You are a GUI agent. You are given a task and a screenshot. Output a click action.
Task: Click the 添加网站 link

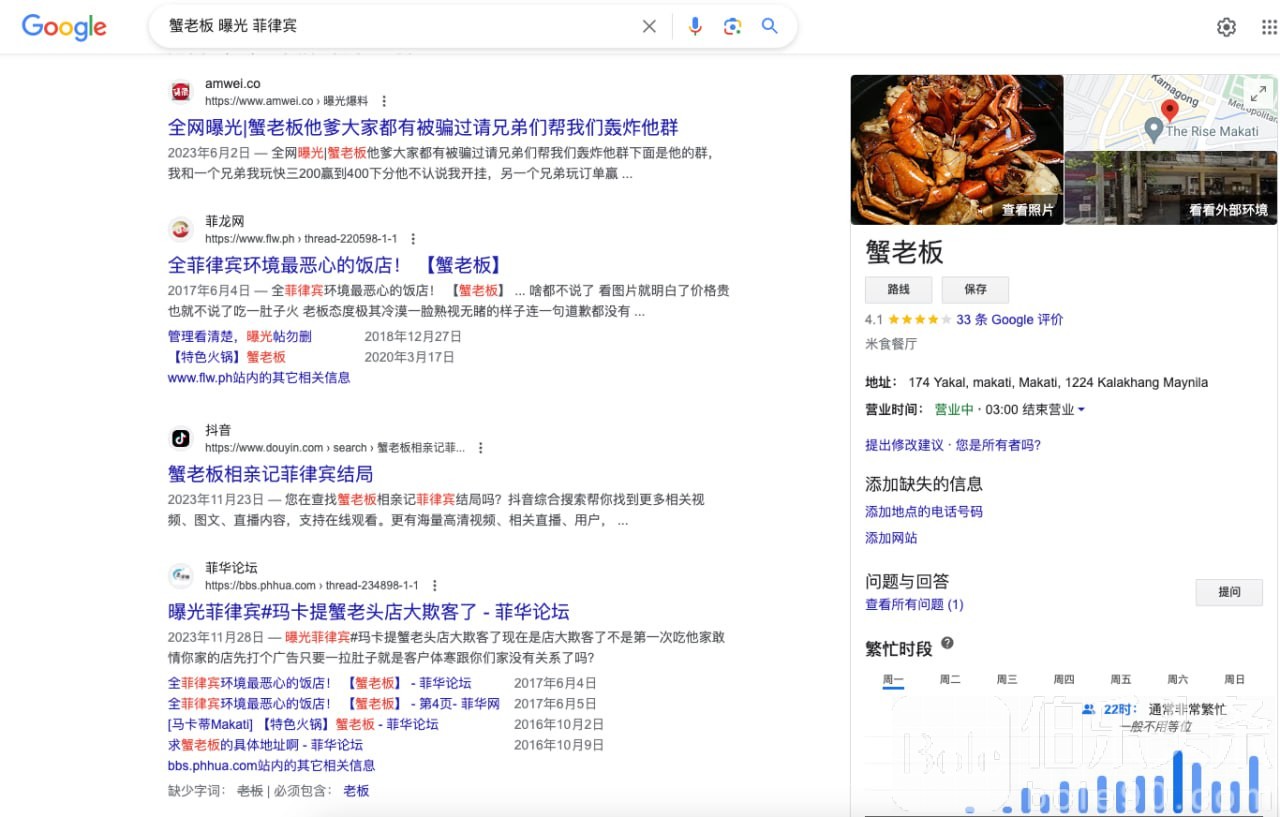(891, 538)
